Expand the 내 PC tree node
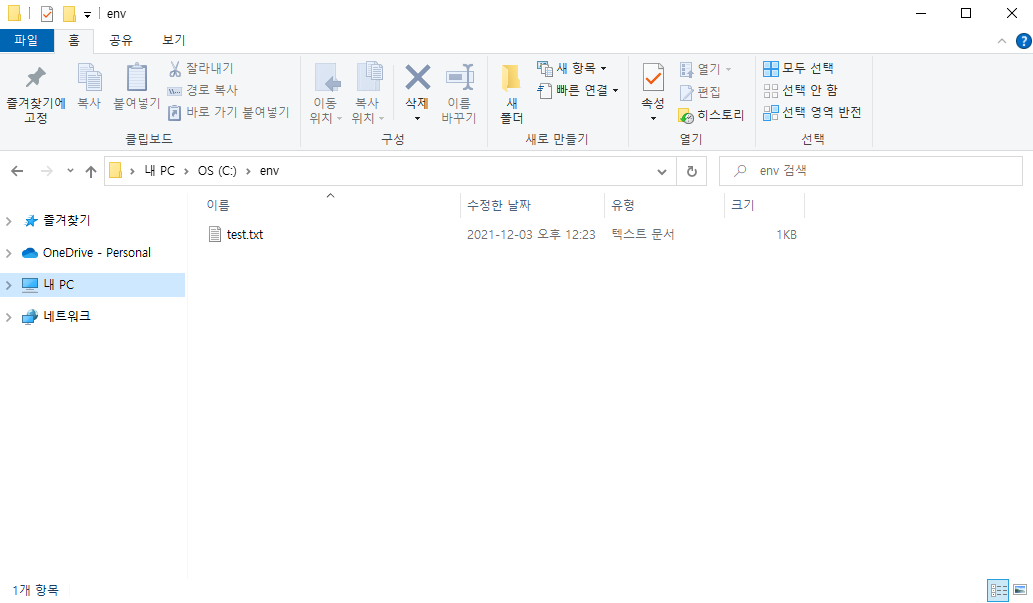Viewport: 1033px width, 603px height. [x=9, y=285]
